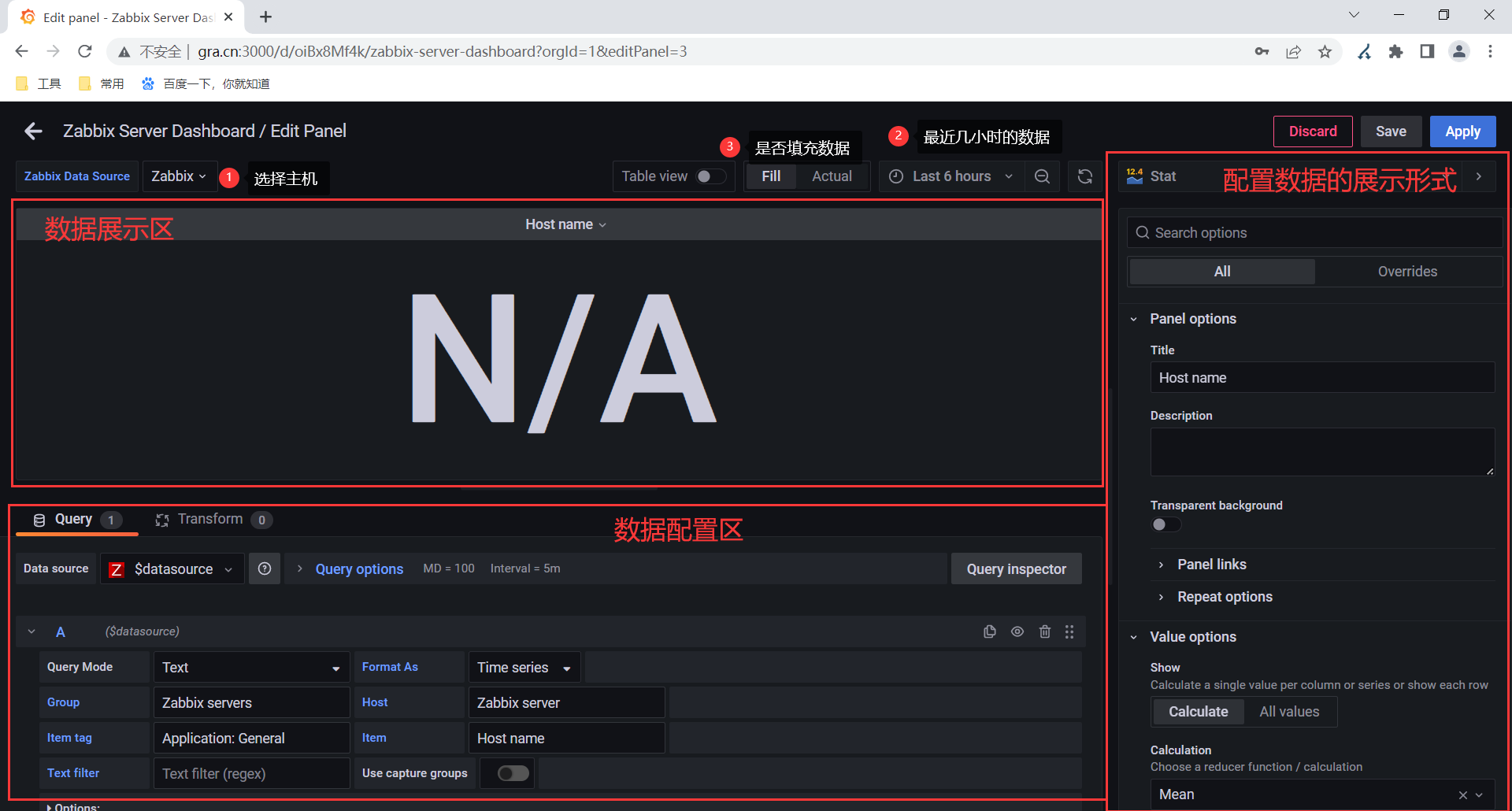The height and width of the screenshot is (811, 1512).
Task: Click the Text filter regex field
Action: pyautogui.click(x=251, y=773)
